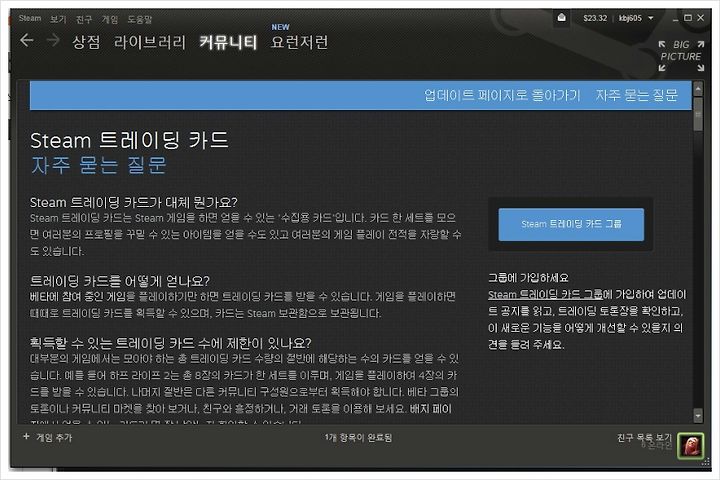Click the kbj605 account name
Screen dimensions: 720x480
pyautogui.click(x=630, y=18)
